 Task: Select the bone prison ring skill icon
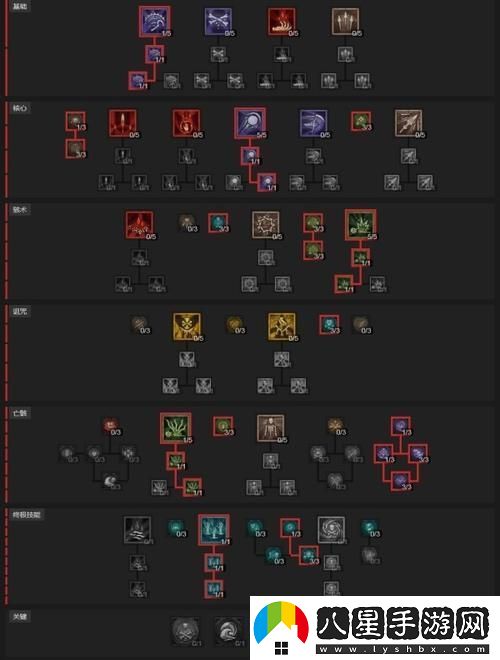click(x=266, y=225)
